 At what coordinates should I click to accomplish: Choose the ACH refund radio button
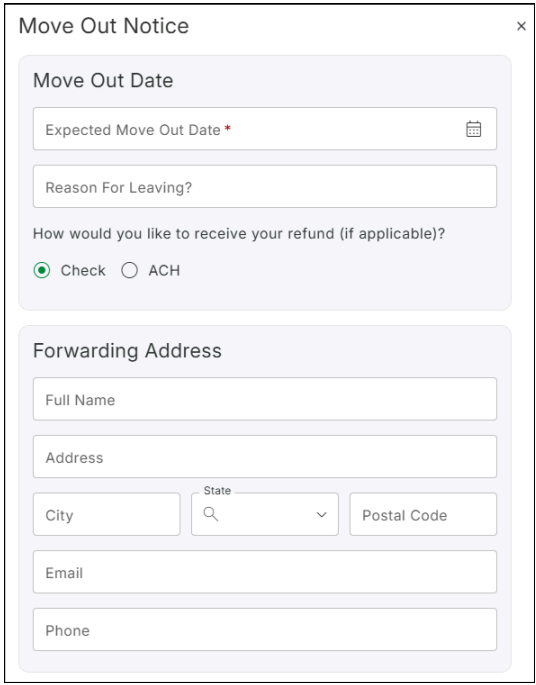coord(129,270)
